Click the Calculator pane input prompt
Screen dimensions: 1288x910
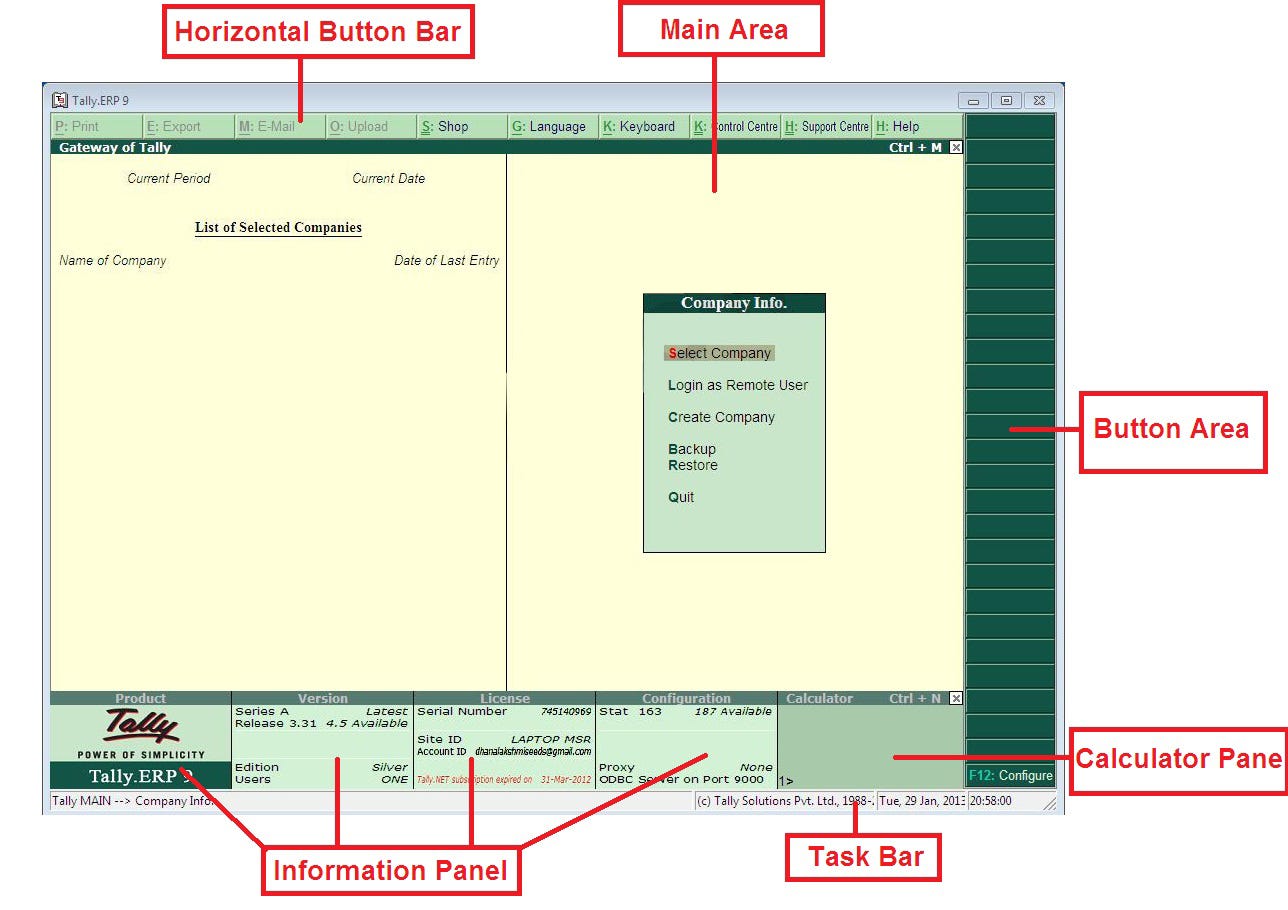click(x=788, y=781)
